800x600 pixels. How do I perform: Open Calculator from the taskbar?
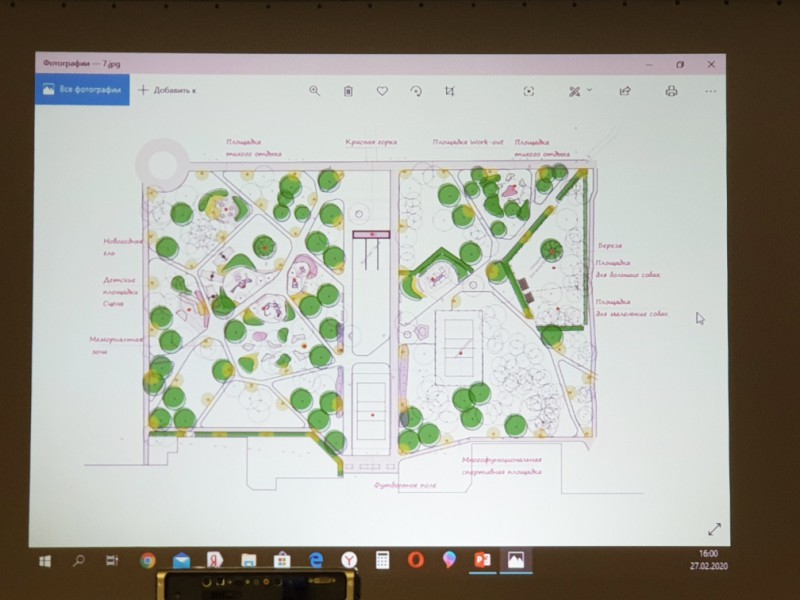(x=382, y=560)
